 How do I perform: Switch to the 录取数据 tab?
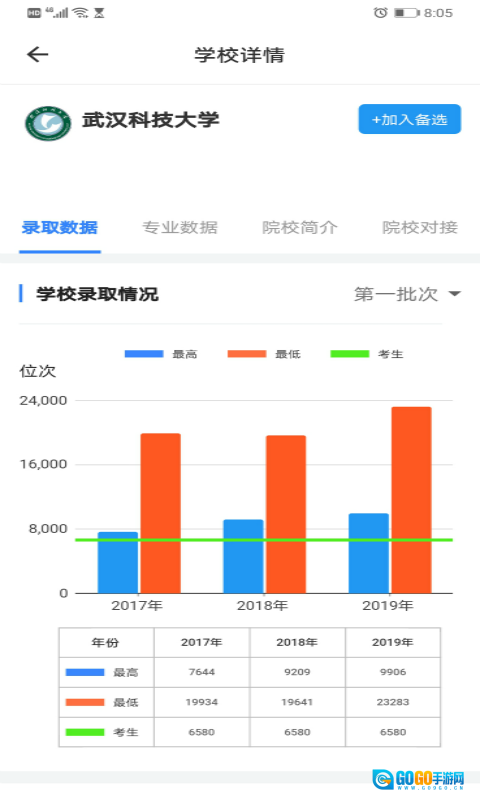point(60,228)
